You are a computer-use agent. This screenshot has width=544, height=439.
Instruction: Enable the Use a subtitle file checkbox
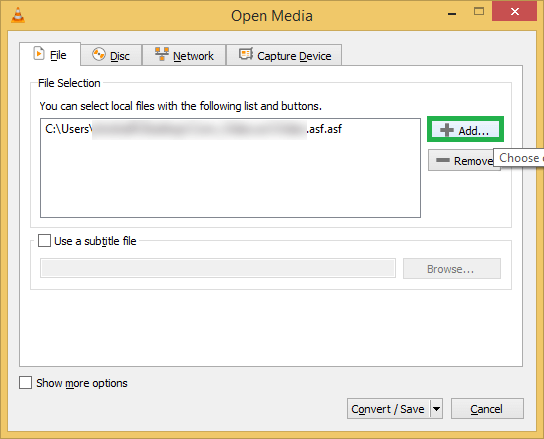(44, 240)
